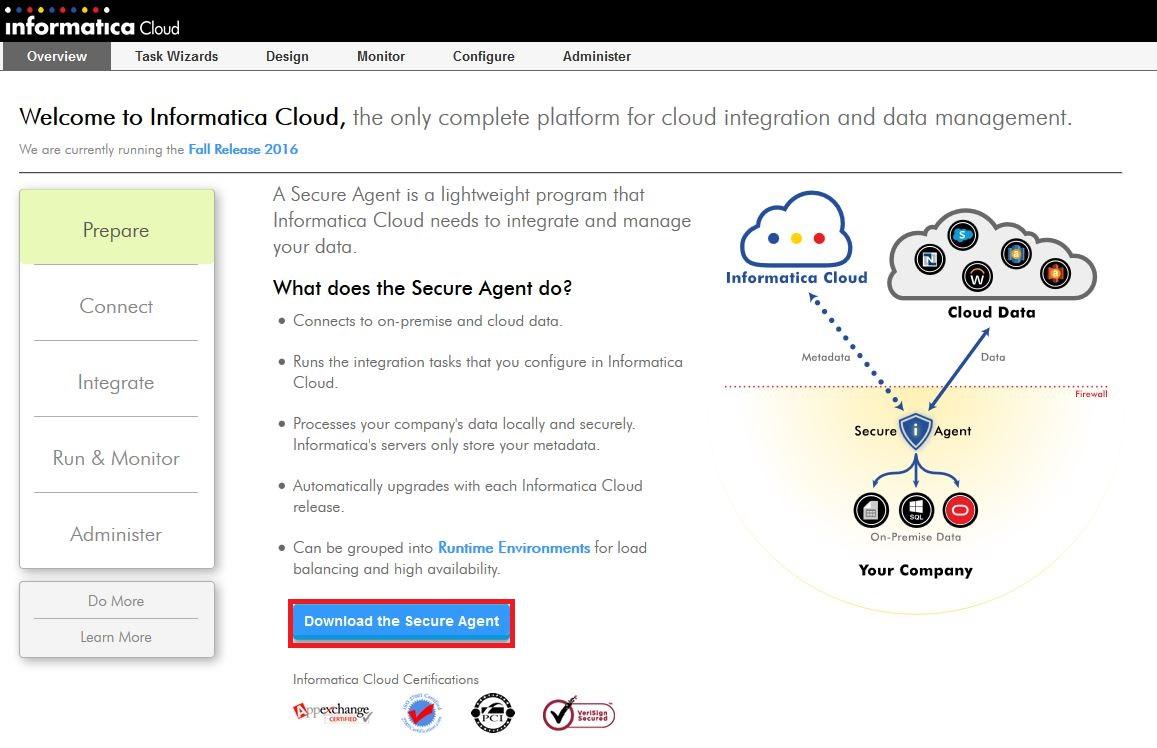The width and height of the screenshot is (1157, 748).
Task: Select the Configure tab
Action: click(483, 56)
